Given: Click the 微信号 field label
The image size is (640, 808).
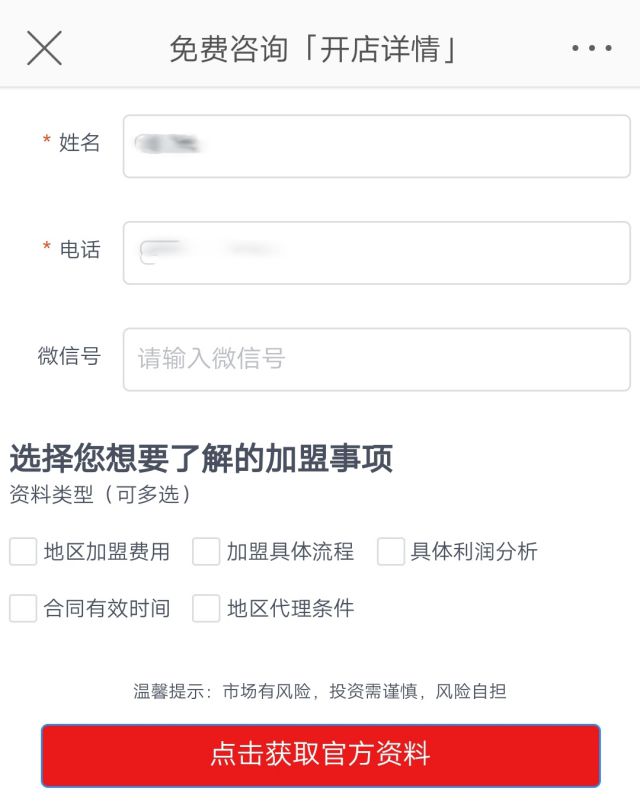Looking at the screenshot, I should [69, 356].
